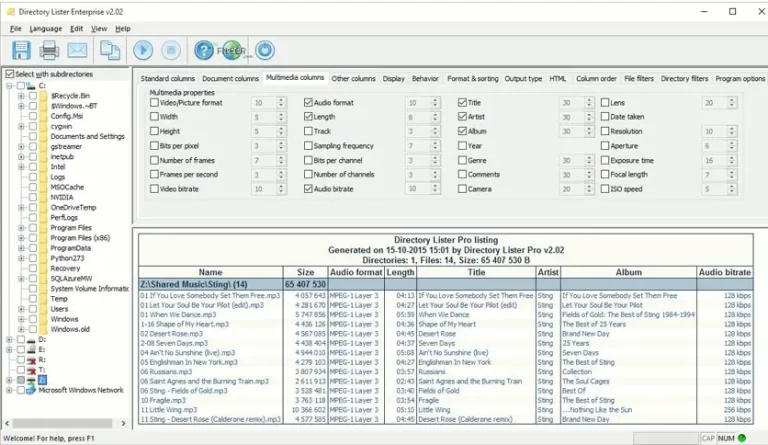Screen dimensions: 768x445
Task: Enable the Video/Picture format checkbox
Action: click(154, 102)
